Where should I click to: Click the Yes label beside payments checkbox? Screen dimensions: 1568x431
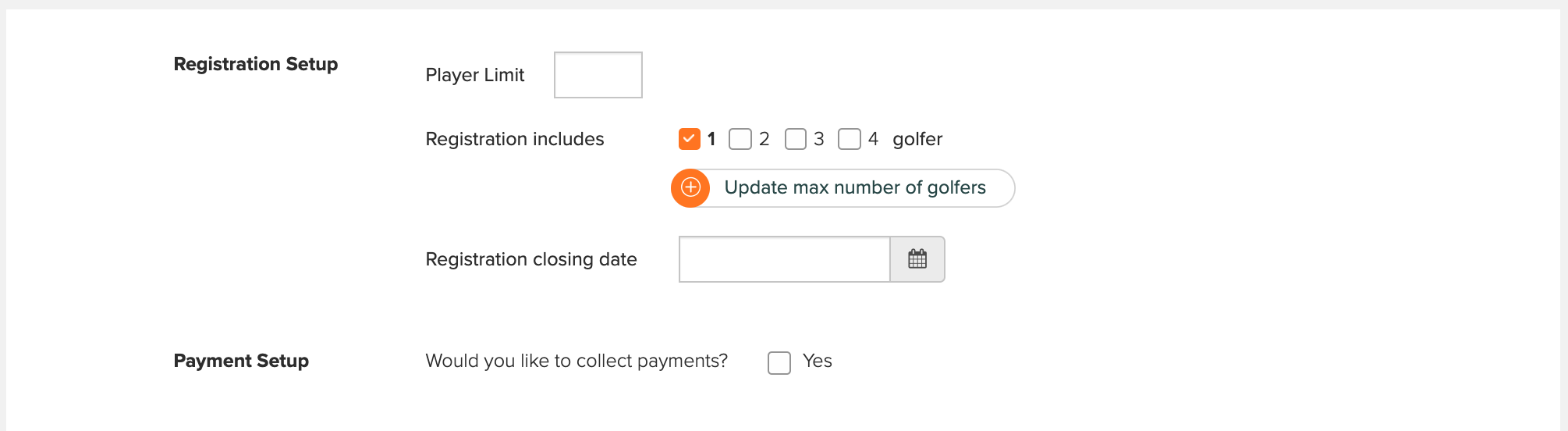pyautogui.click(x=817, y=361)
